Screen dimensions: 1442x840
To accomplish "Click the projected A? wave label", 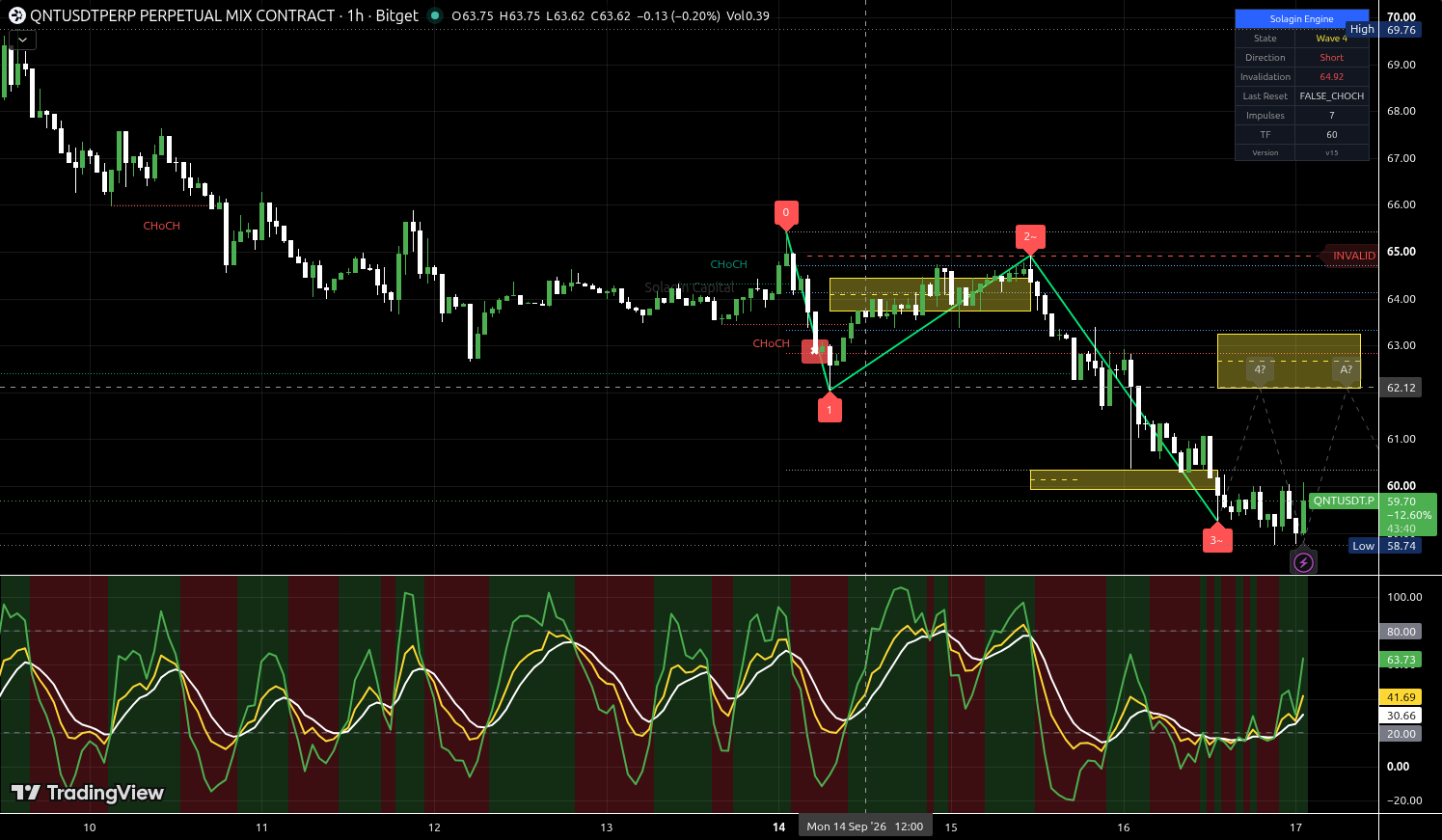I will pyautogui.click(x=1347, y=370).
